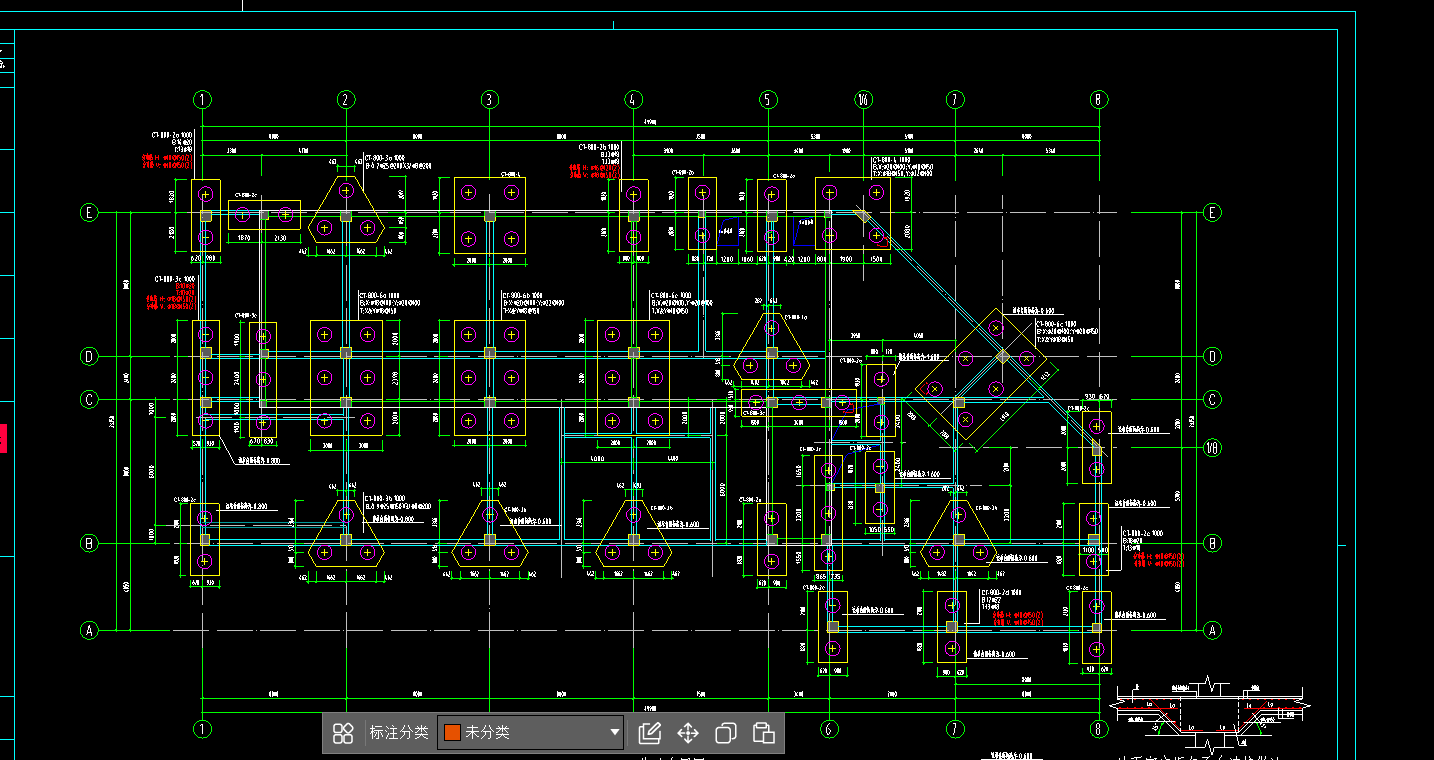1434x760 pixels.
Task: Click grid axis bubble number 2
Action: 346,99
